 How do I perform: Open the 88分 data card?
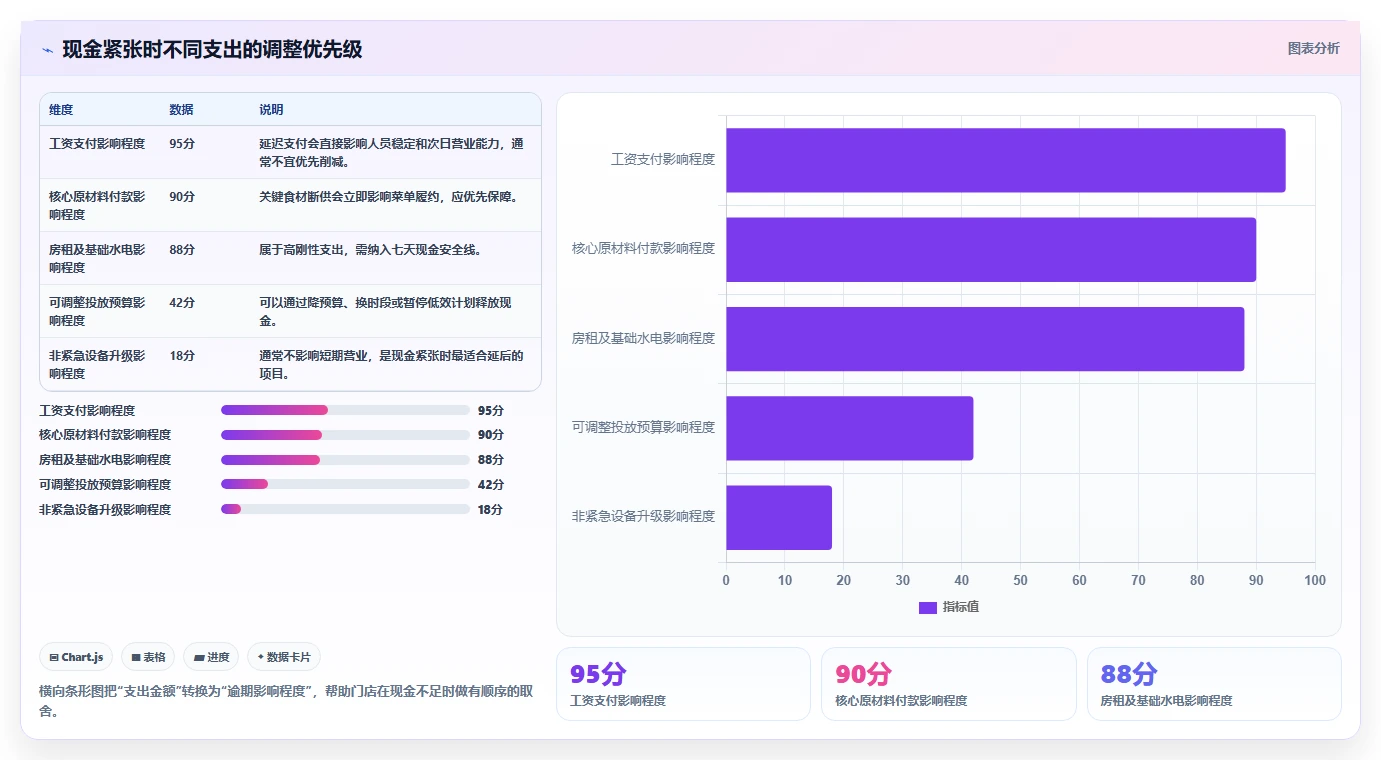tap(1214, 684)
